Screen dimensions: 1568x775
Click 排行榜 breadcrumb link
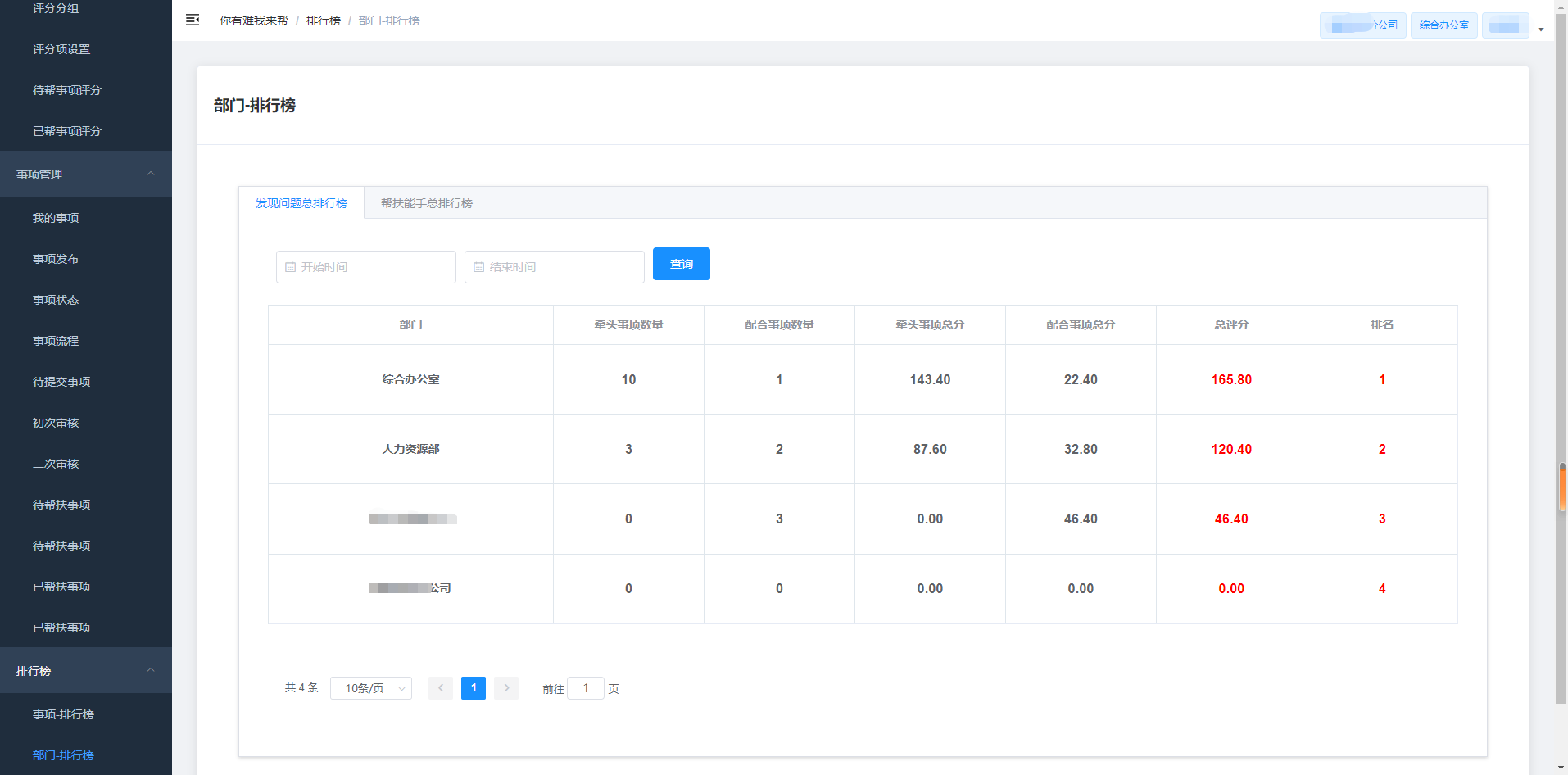tap(324, 20)
